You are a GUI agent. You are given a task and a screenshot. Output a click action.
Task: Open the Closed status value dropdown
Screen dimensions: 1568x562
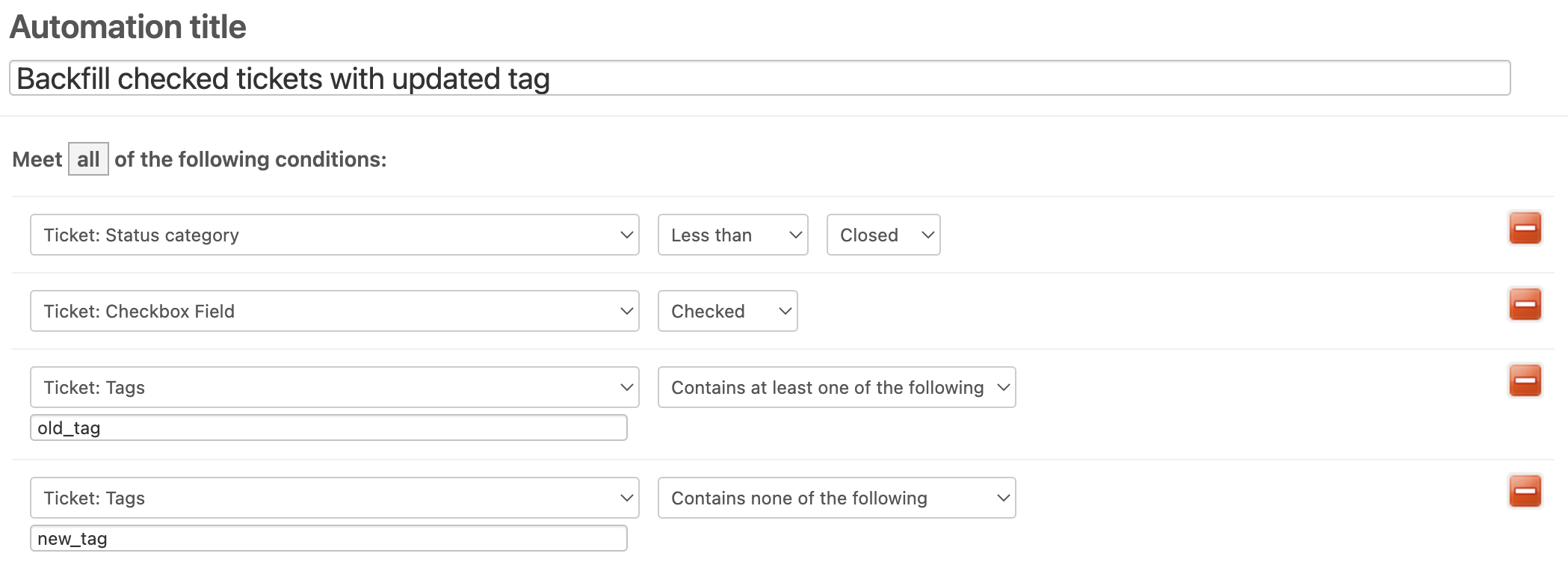click(x=883, y=235)
